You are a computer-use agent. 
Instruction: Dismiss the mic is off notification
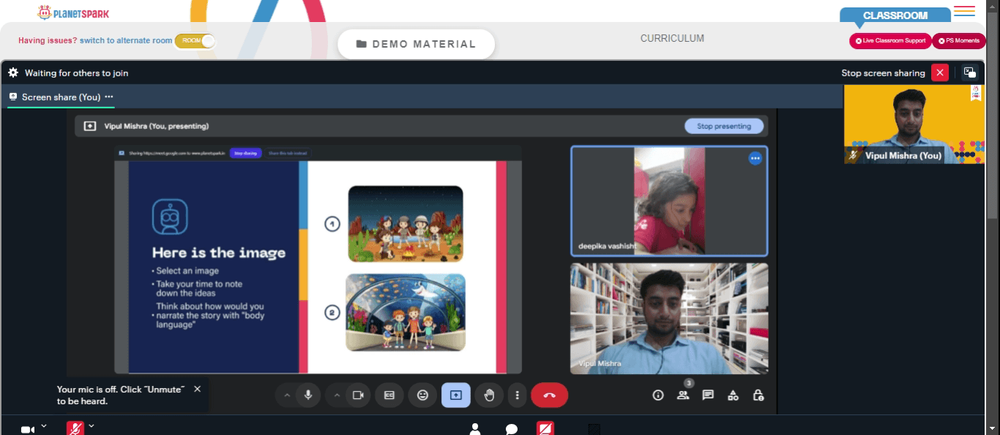coord(197,389)
